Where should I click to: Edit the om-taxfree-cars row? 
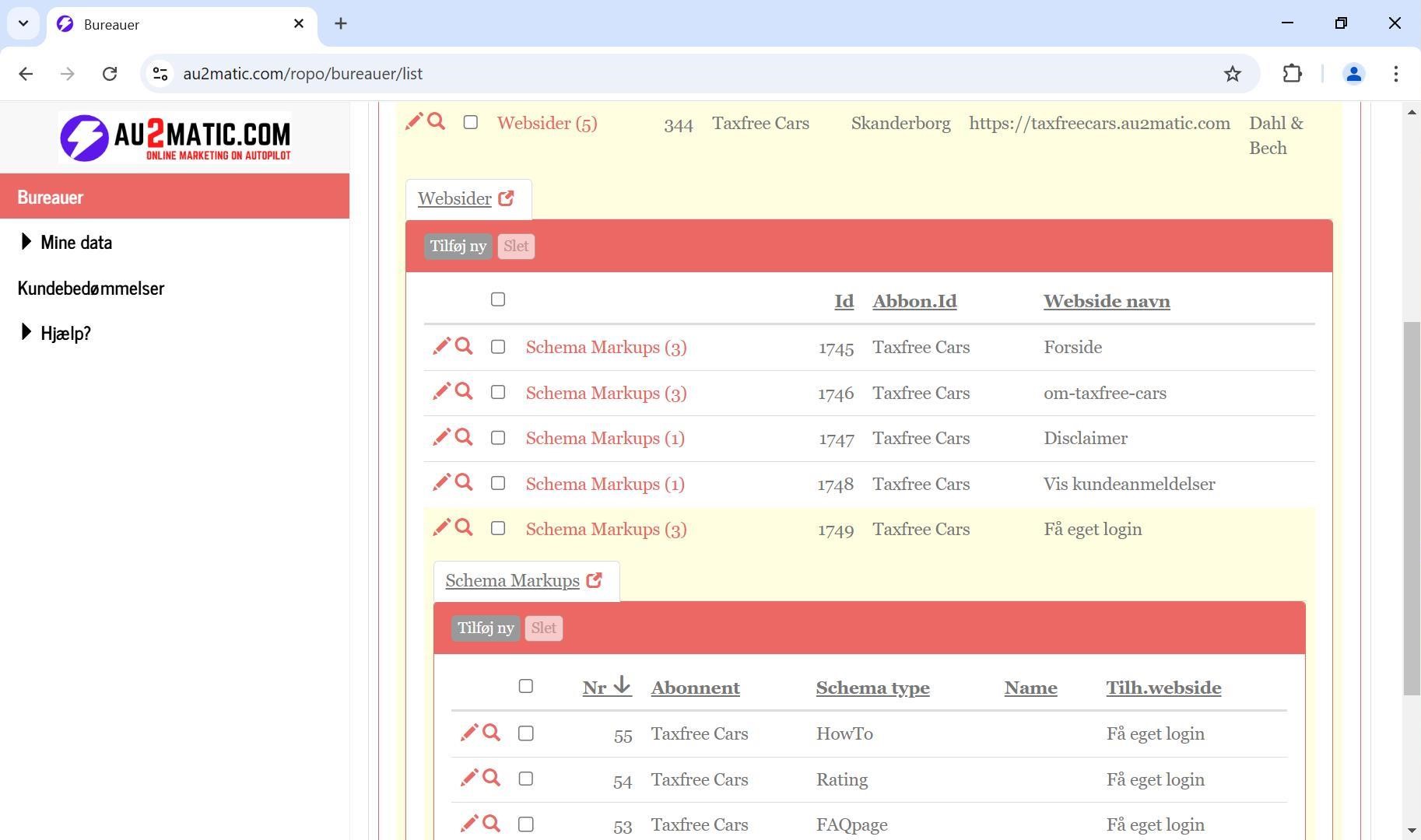pos(441,391)
